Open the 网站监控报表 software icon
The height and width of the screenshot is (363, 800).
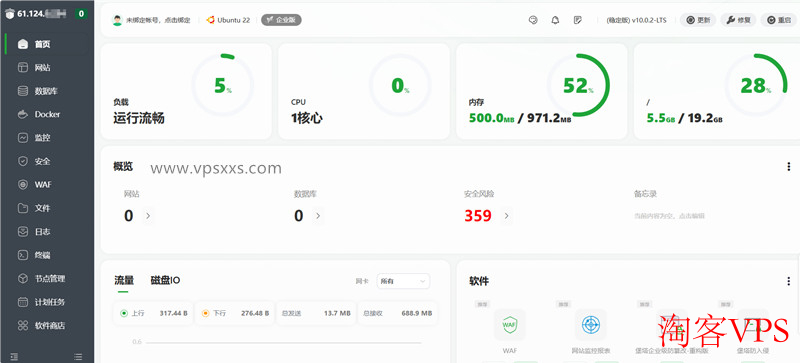(x=591, y=325)
